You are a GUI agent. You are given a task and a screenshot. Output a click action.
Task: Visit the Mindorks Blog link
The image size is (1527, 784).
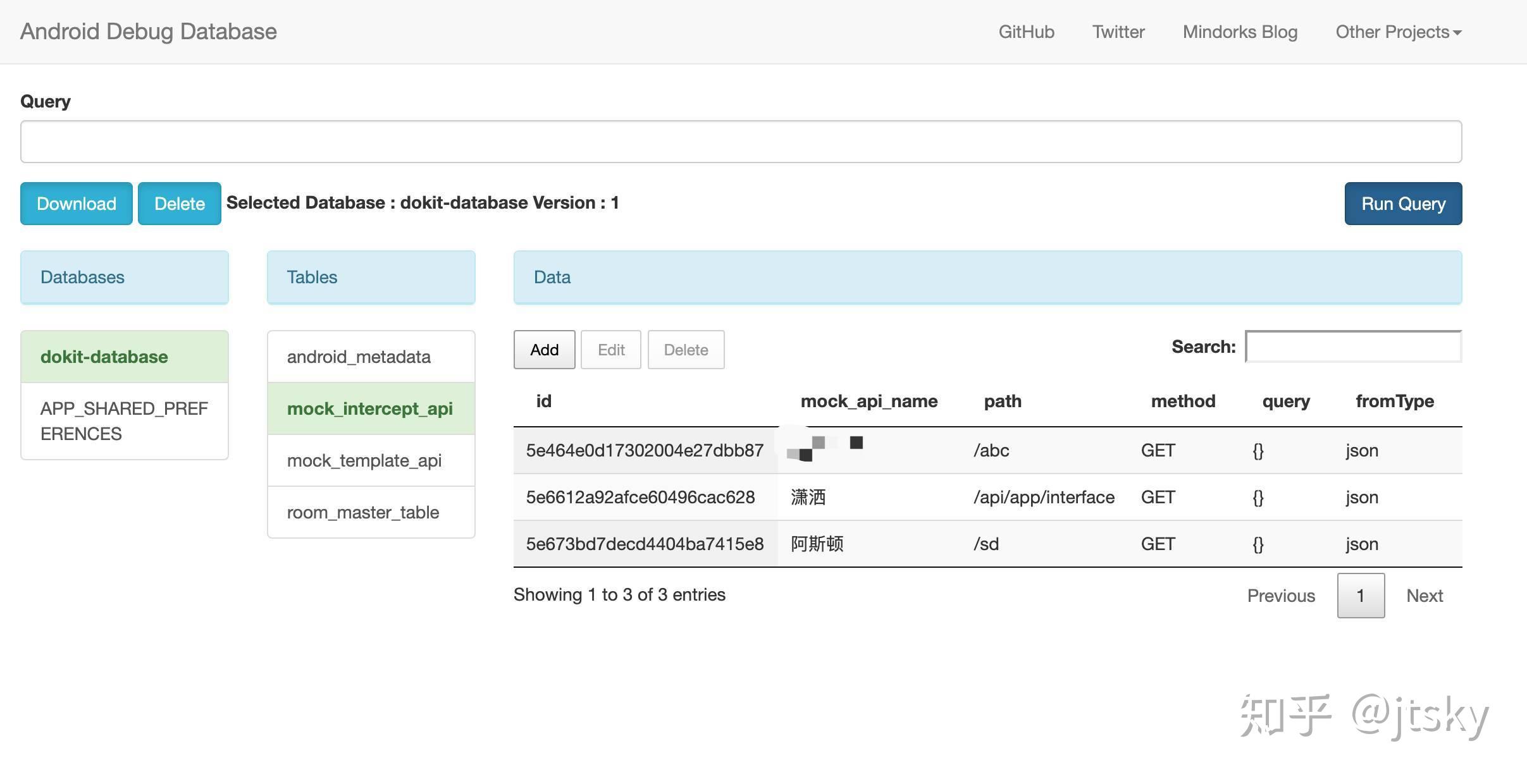click(x=1239, y=32)
